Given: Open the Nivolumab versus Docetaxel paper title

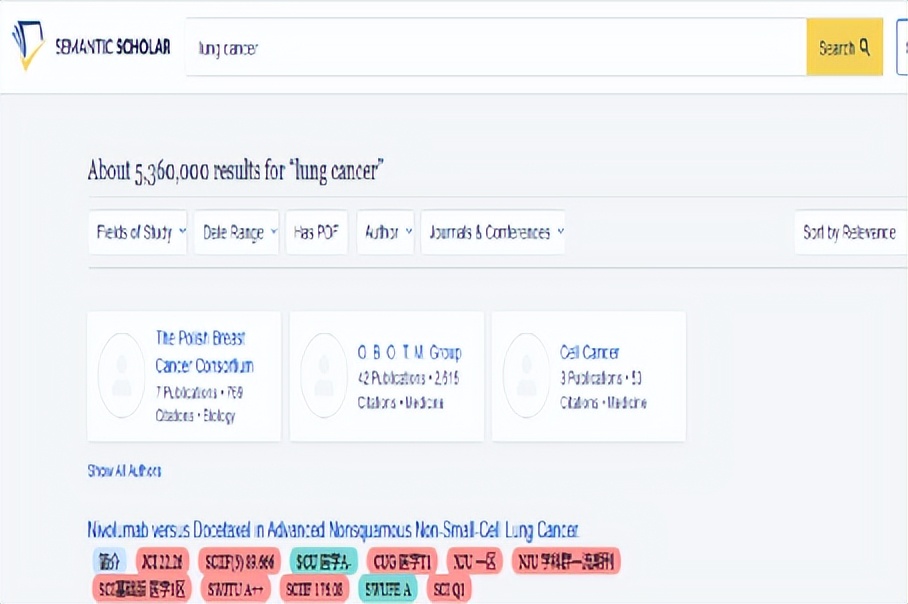Looking at the screenshot, I should click(x=333, y=530).
